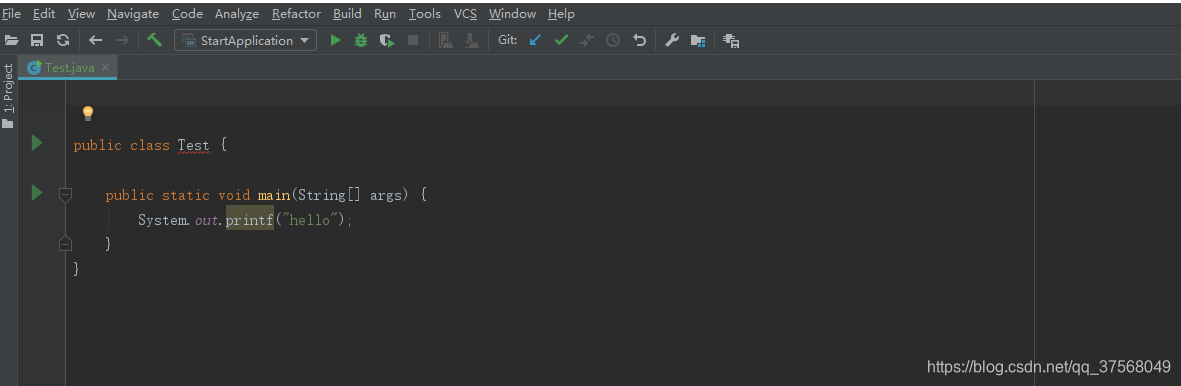The image size is (1181, 386).
Task: Update project with the blue Git arrow
Action: [536, 41]
